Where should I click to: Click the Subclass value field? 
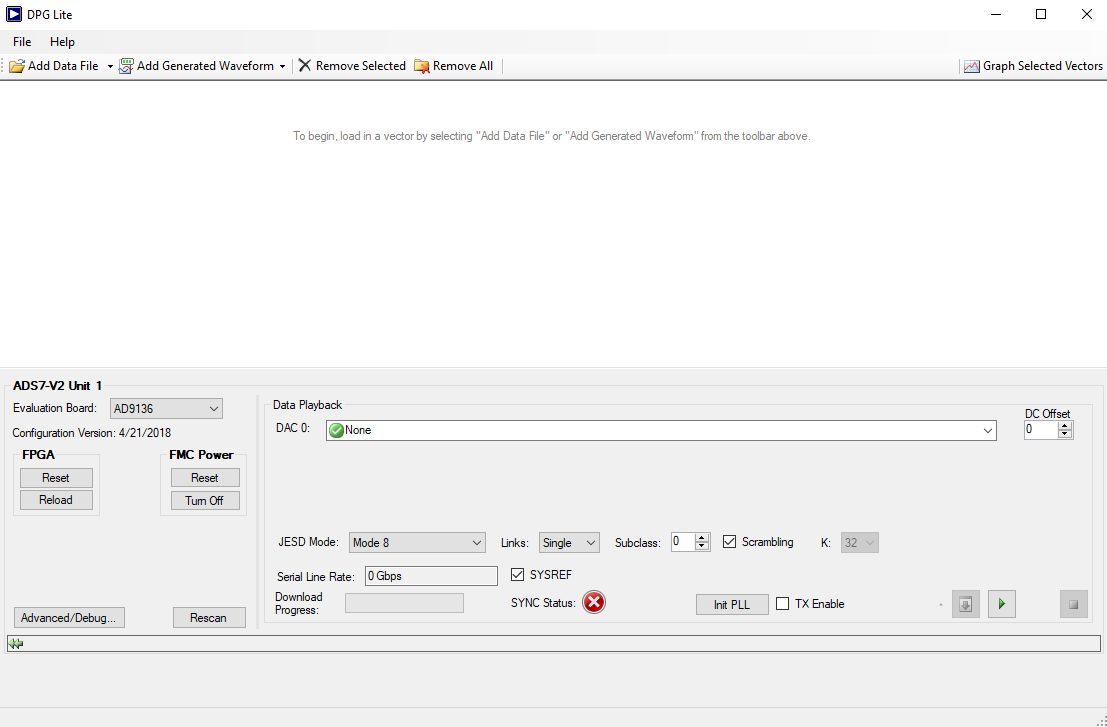pos(683,542)
